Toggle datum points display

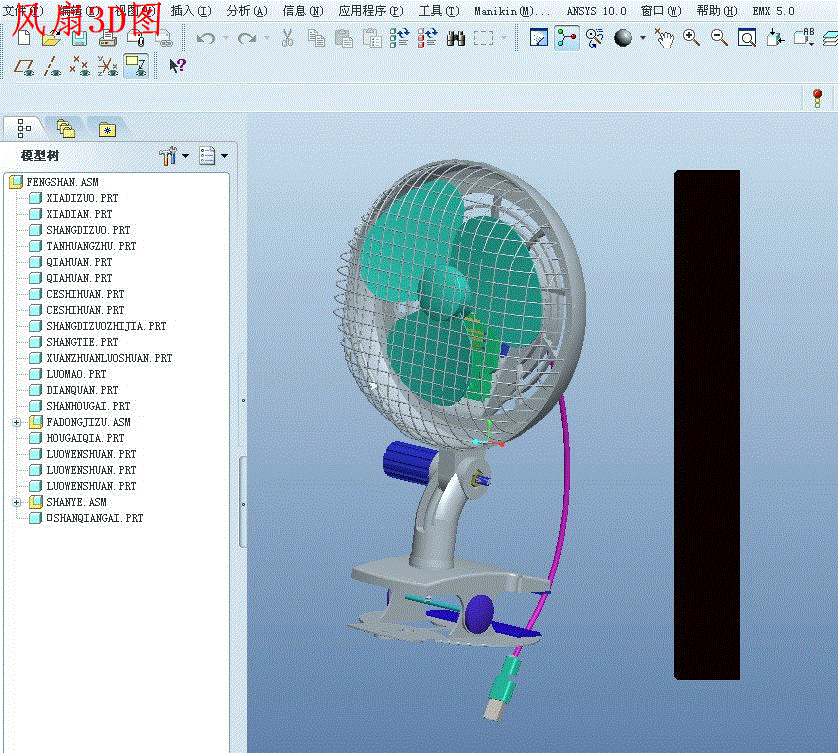coord(80,66)
